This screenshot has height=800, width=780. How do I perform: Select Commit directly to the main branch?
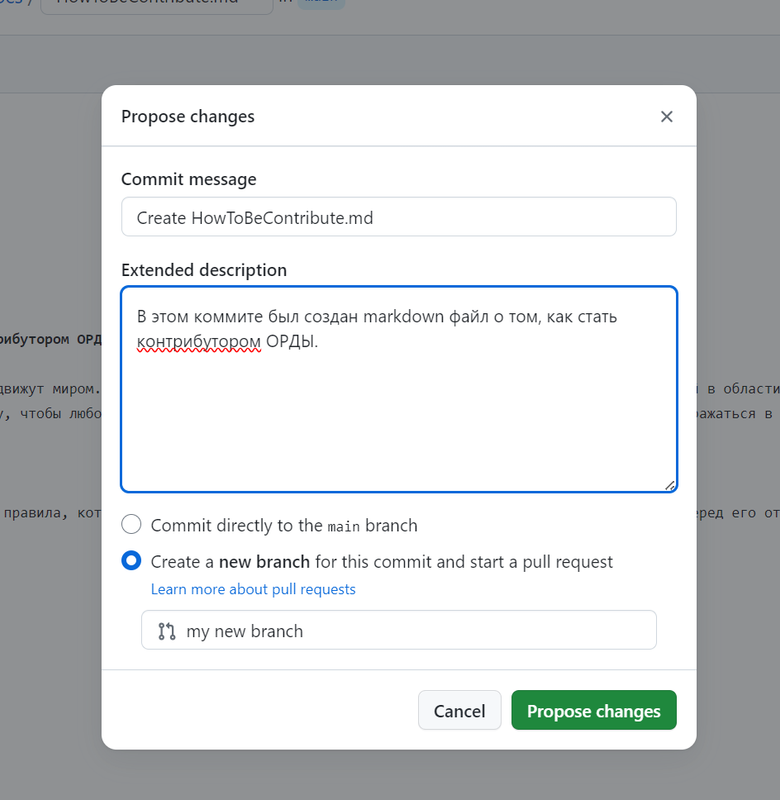click(131, 524)
